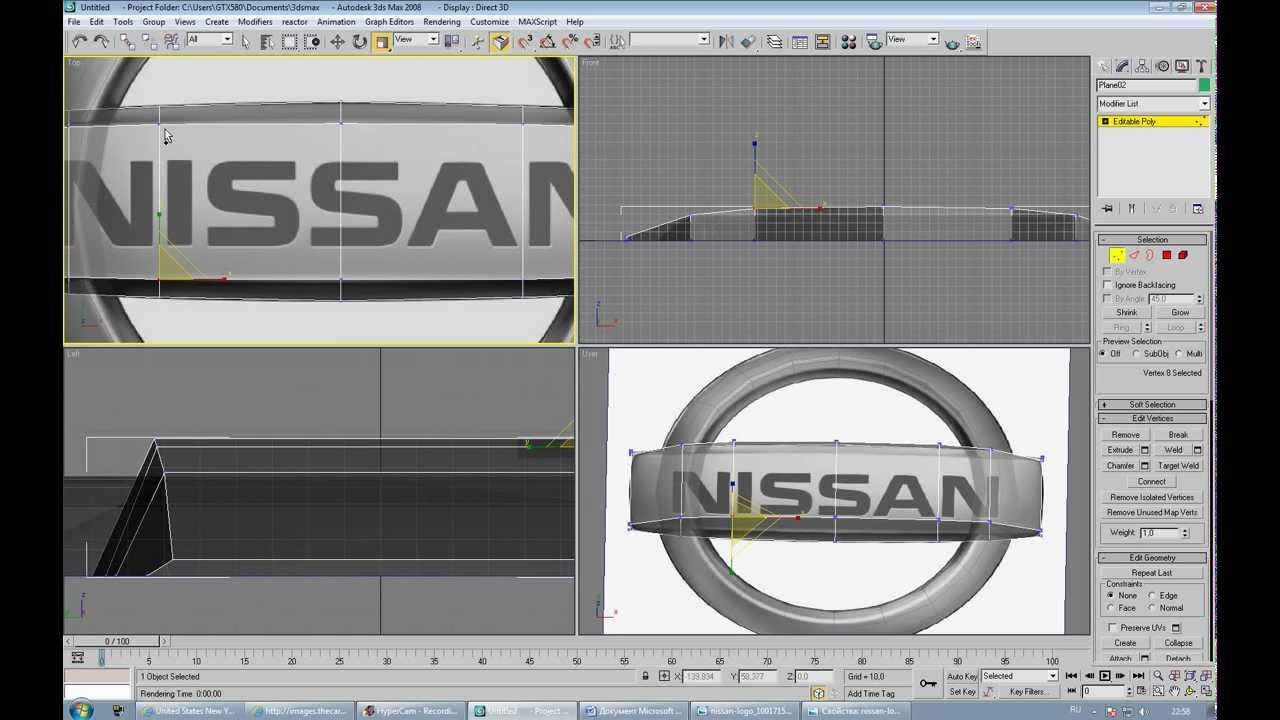Open the MAXScript menu

pyautogui.click(x=538, y=22)
